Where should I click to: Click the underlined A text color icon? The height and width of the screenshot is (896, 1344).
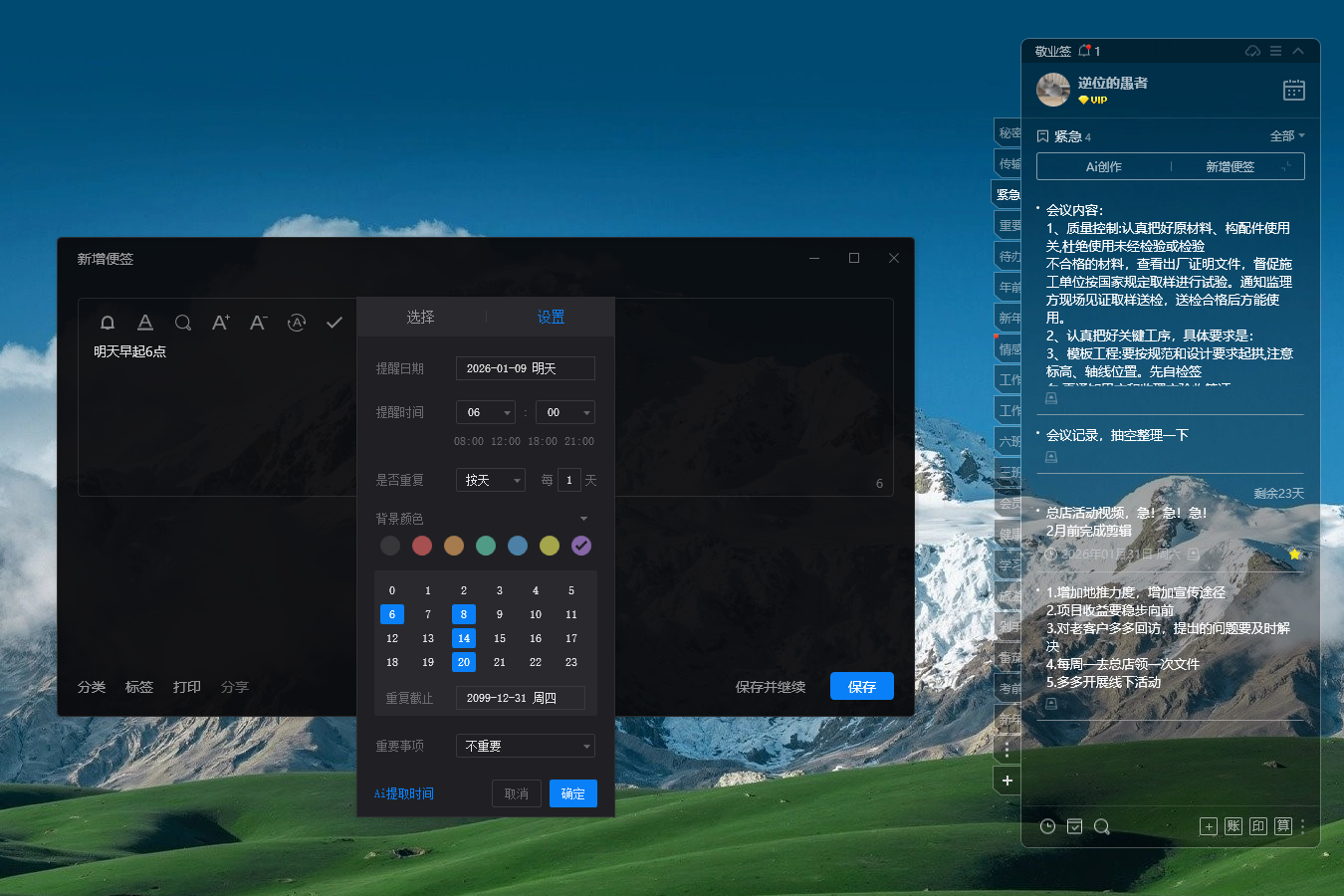click(145, 323)
